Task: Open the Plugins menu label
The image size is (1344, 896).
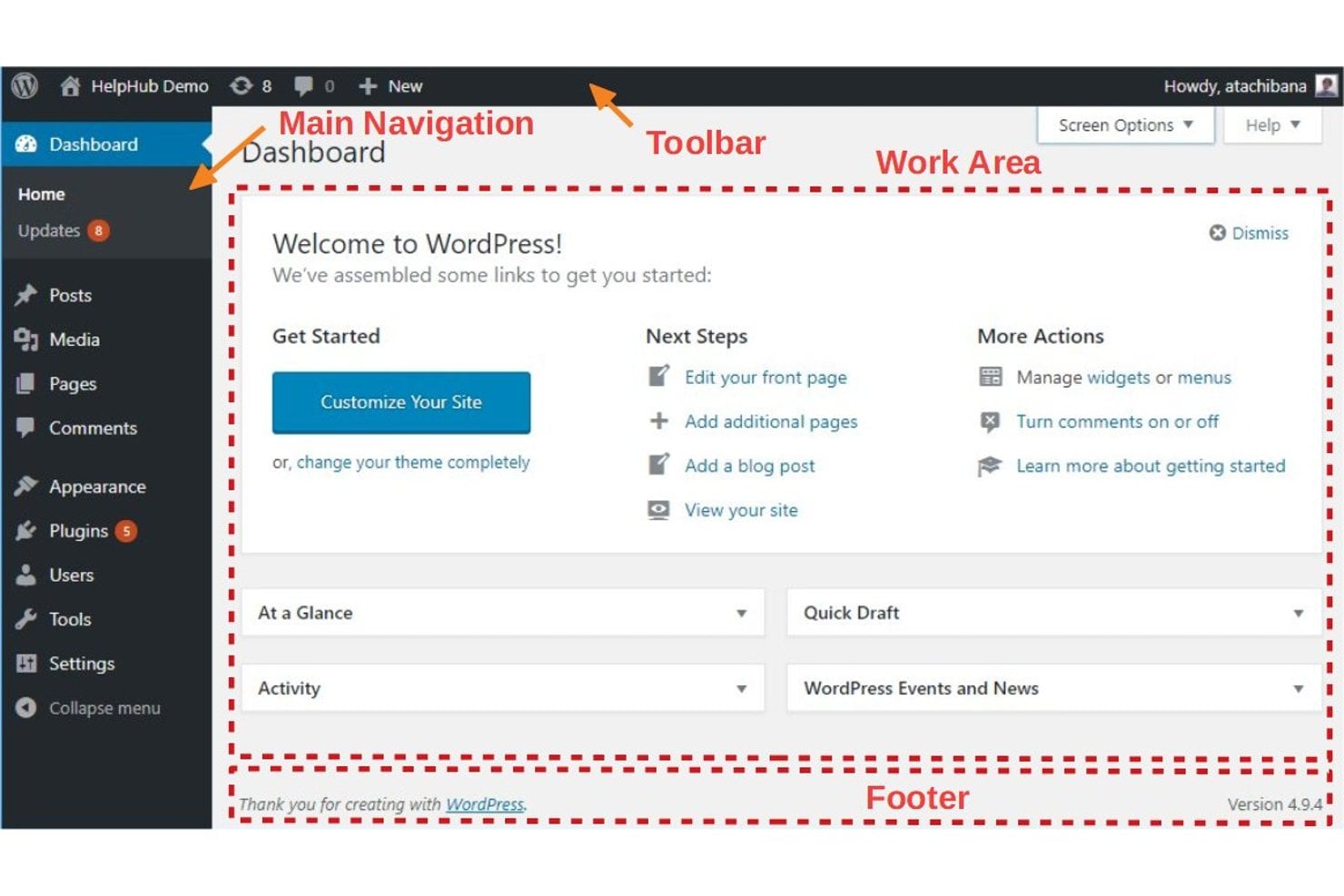Action: (x=78, y=531)
